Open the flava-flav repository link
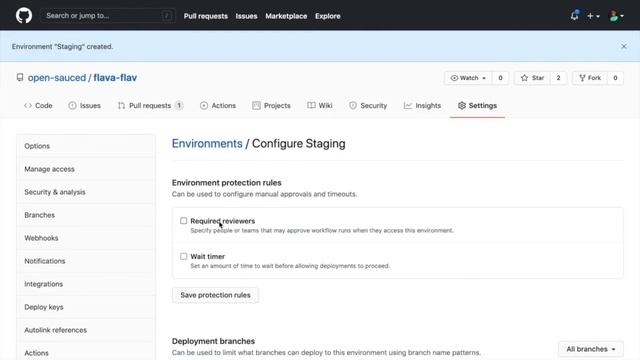Image resolution: width=640 pixels, height=360 pixels. click(x=115, y=78)
